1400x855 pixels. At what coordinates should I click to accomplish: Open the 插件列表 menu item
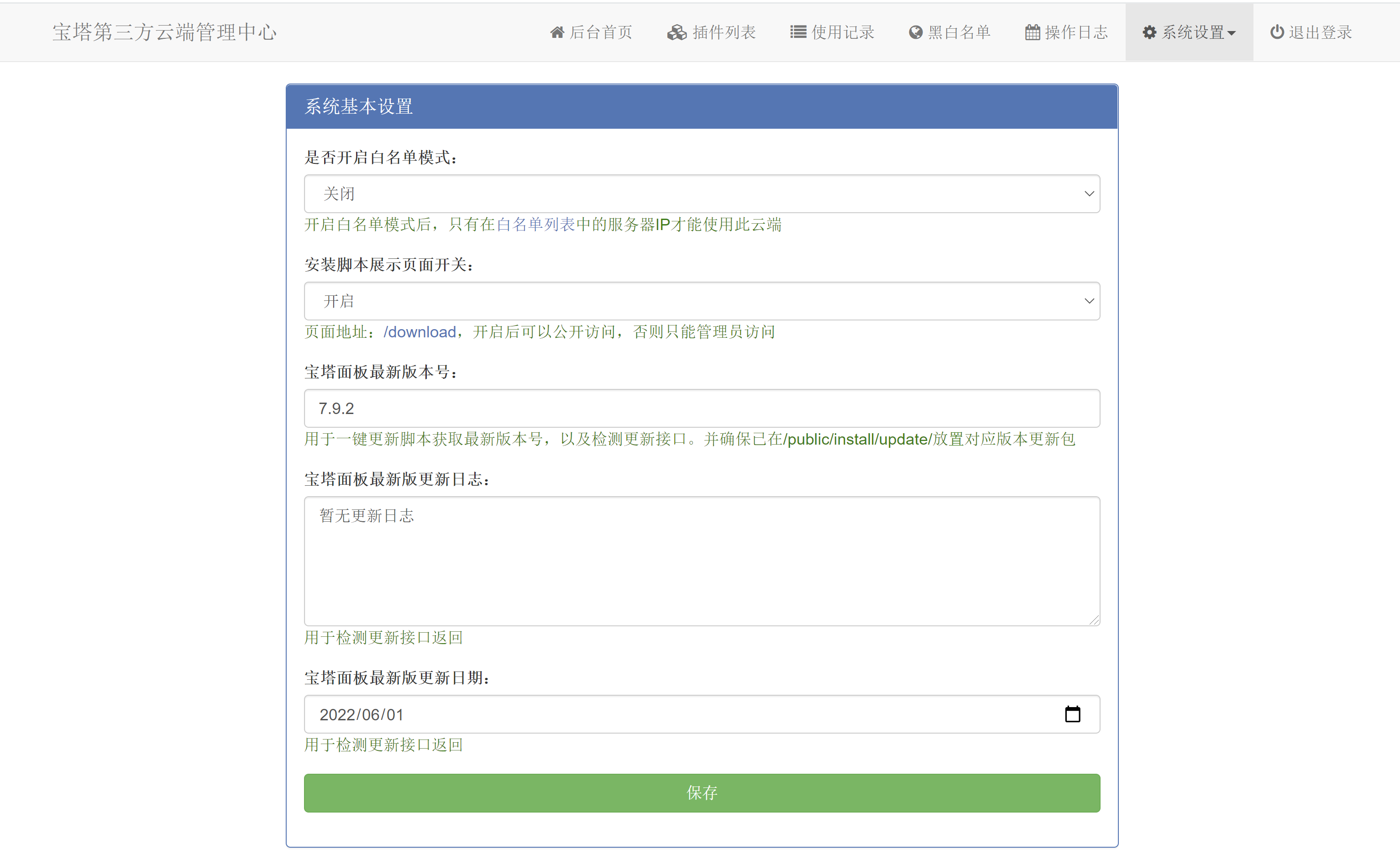point(724,32)
